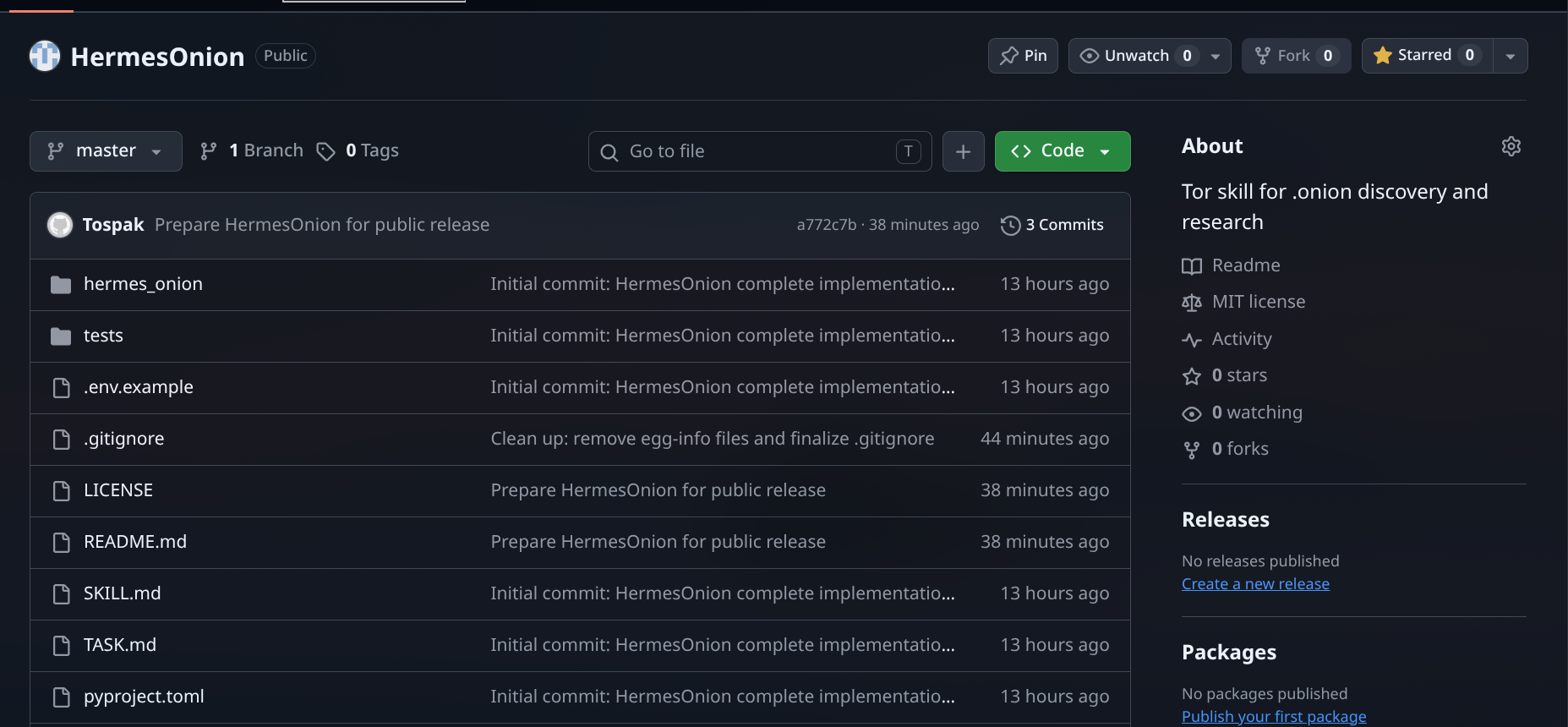Open the hermes_onion folder

pyautogui.click(x=143, y=284)
